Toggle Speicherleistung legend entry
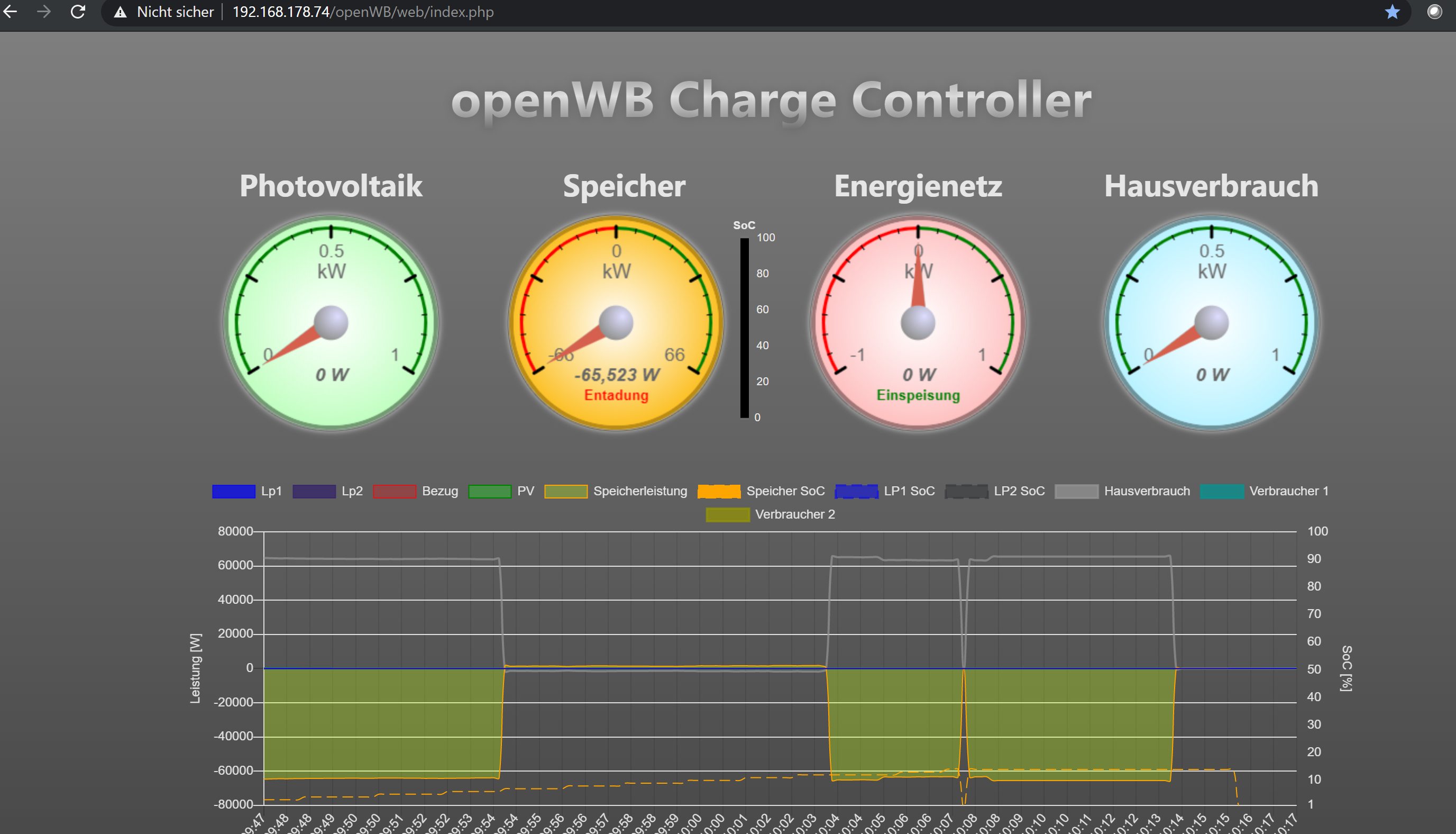 (x=565, y=492)
